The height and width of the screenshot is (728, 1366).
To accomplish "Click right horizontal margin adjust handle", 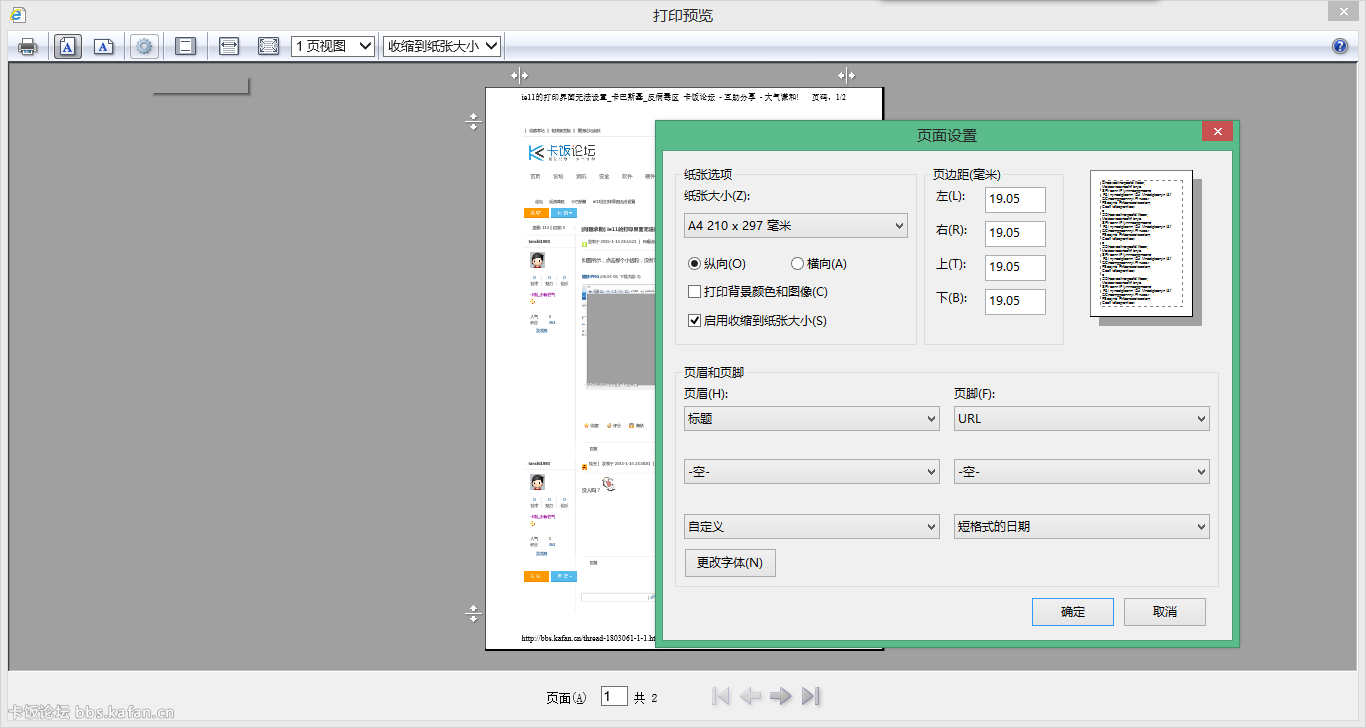I will (846, 75).
